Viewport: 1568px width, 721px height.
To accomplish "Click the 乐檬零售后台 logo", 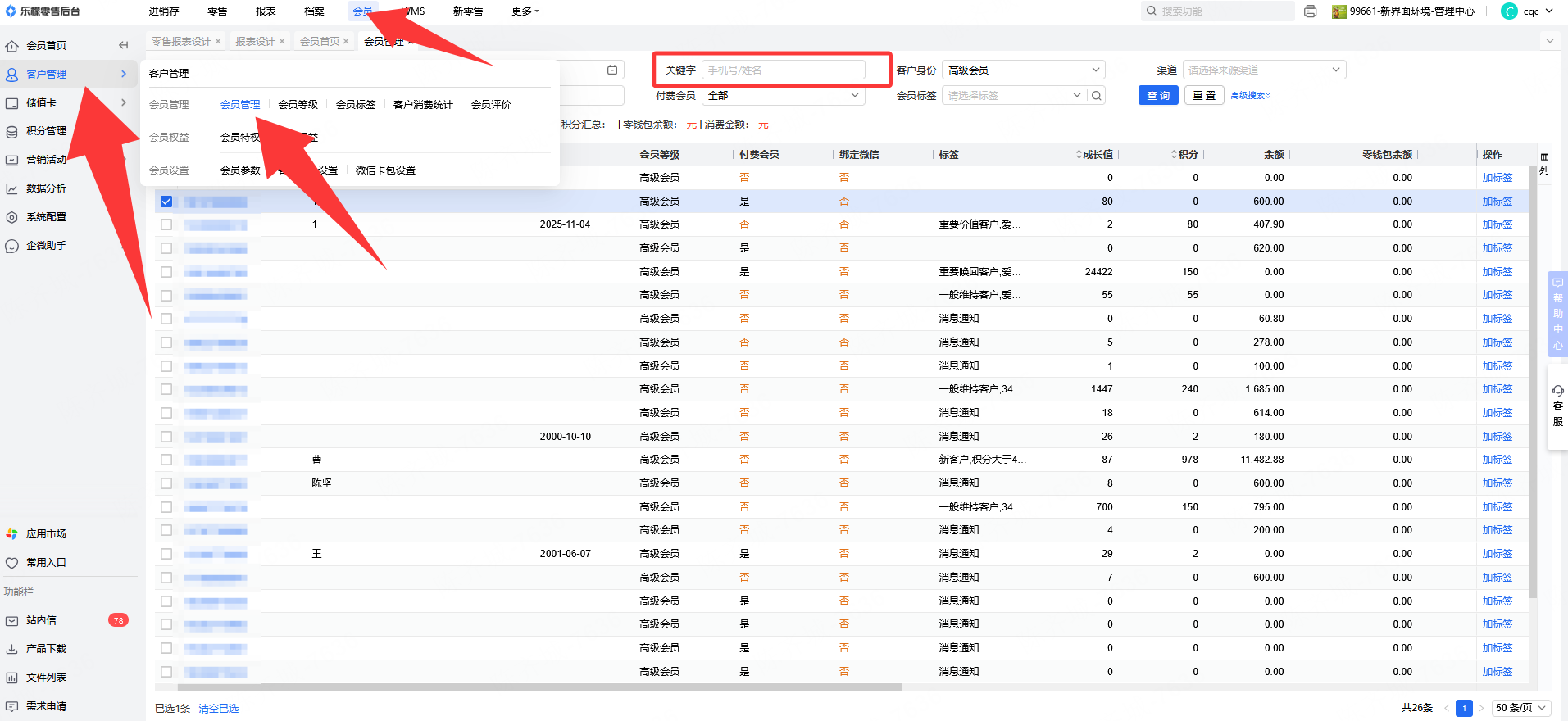I will 43,11.
